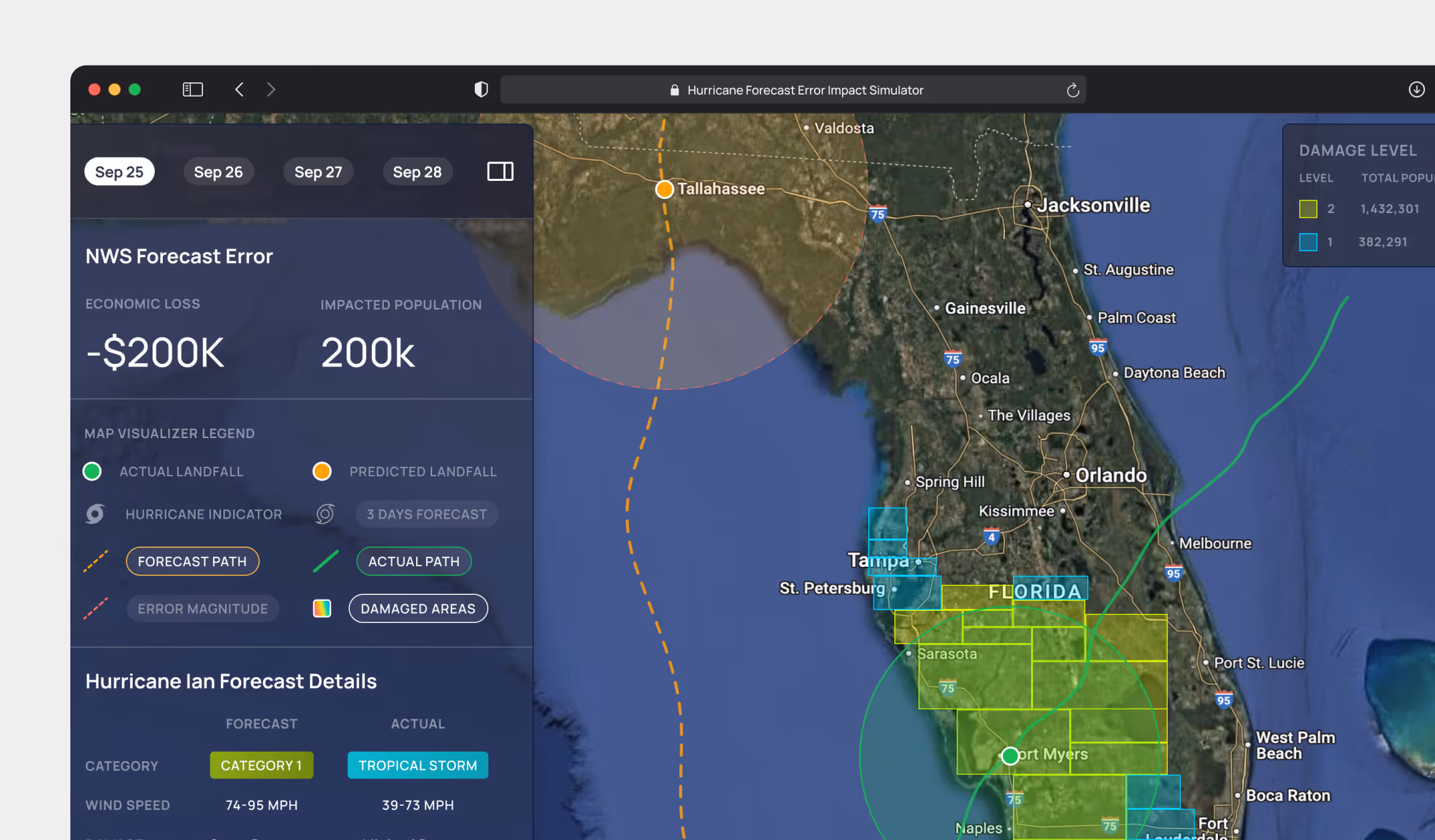Click the 1,432,301 population value
The width and height of the screenshot is (1435, 840).
pos(1389,209)
